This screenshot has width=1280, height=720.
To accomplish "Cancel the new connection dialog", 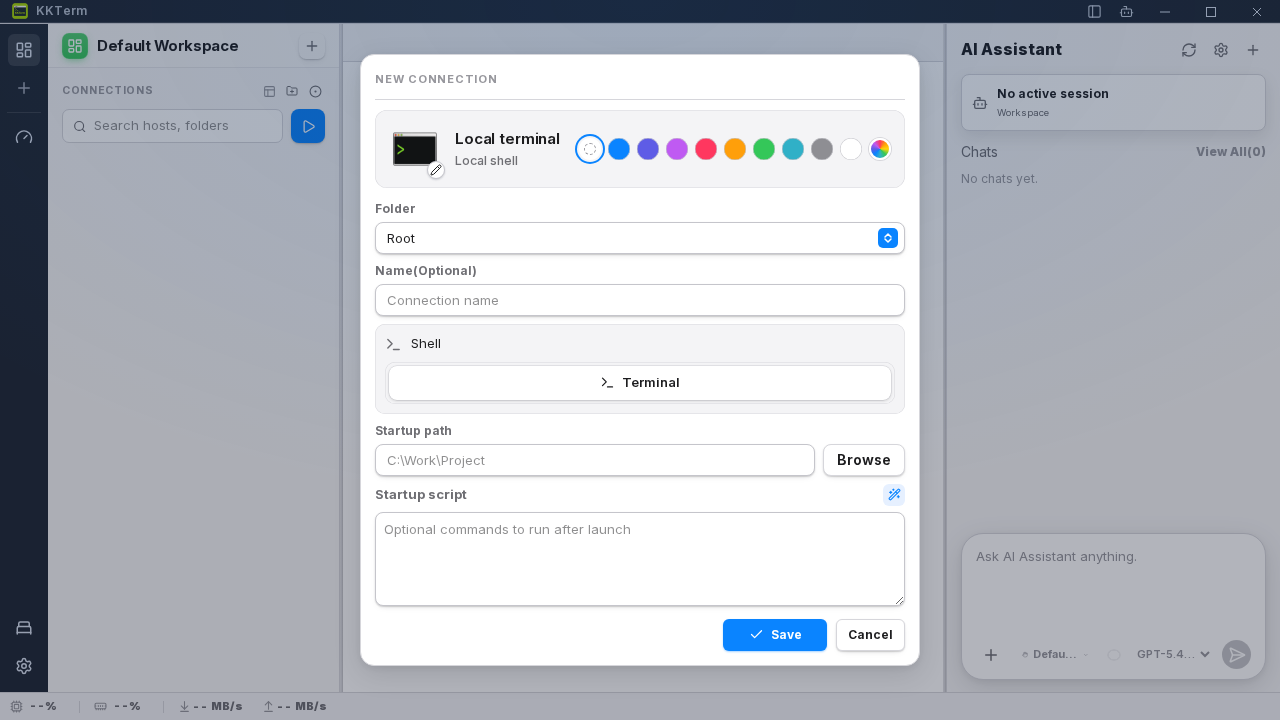I will pyautogui.click(x=870, y=635).
